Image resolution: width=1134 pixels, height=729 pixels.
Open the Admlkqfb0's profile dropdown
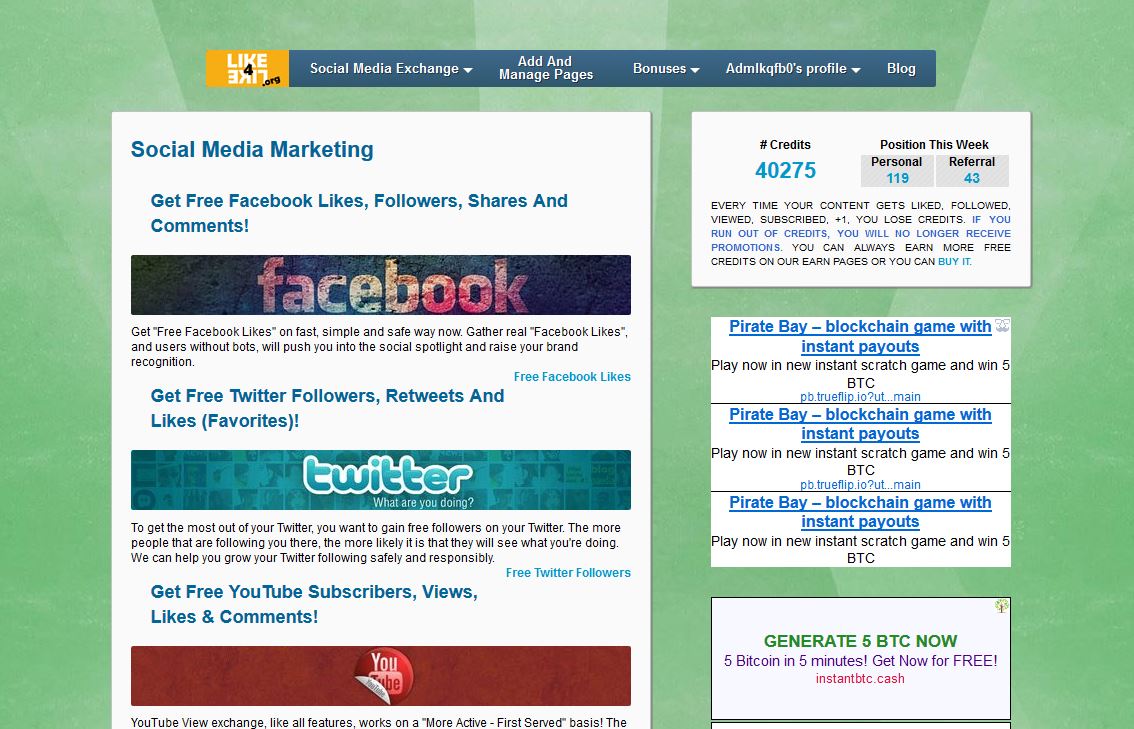point(792,69)
